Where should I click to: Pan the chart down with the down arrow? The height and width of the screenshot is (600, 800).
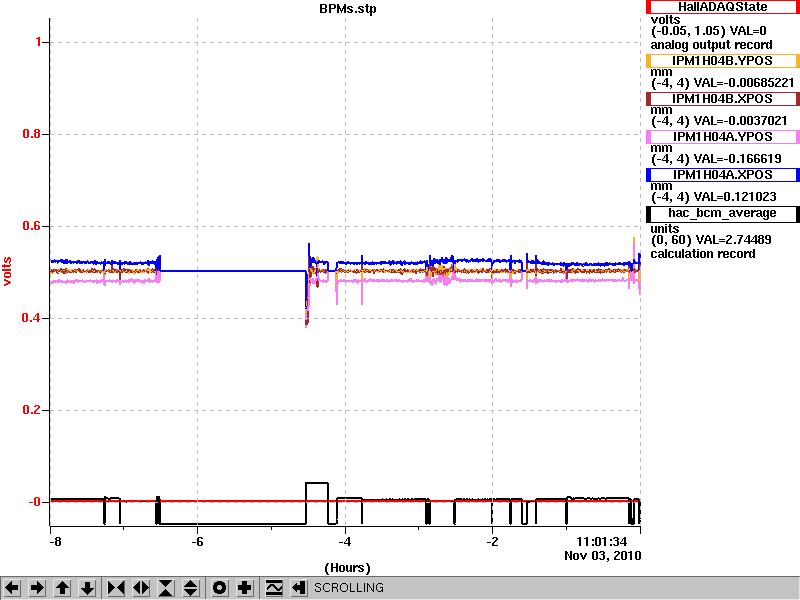click(x=87, y=588)
